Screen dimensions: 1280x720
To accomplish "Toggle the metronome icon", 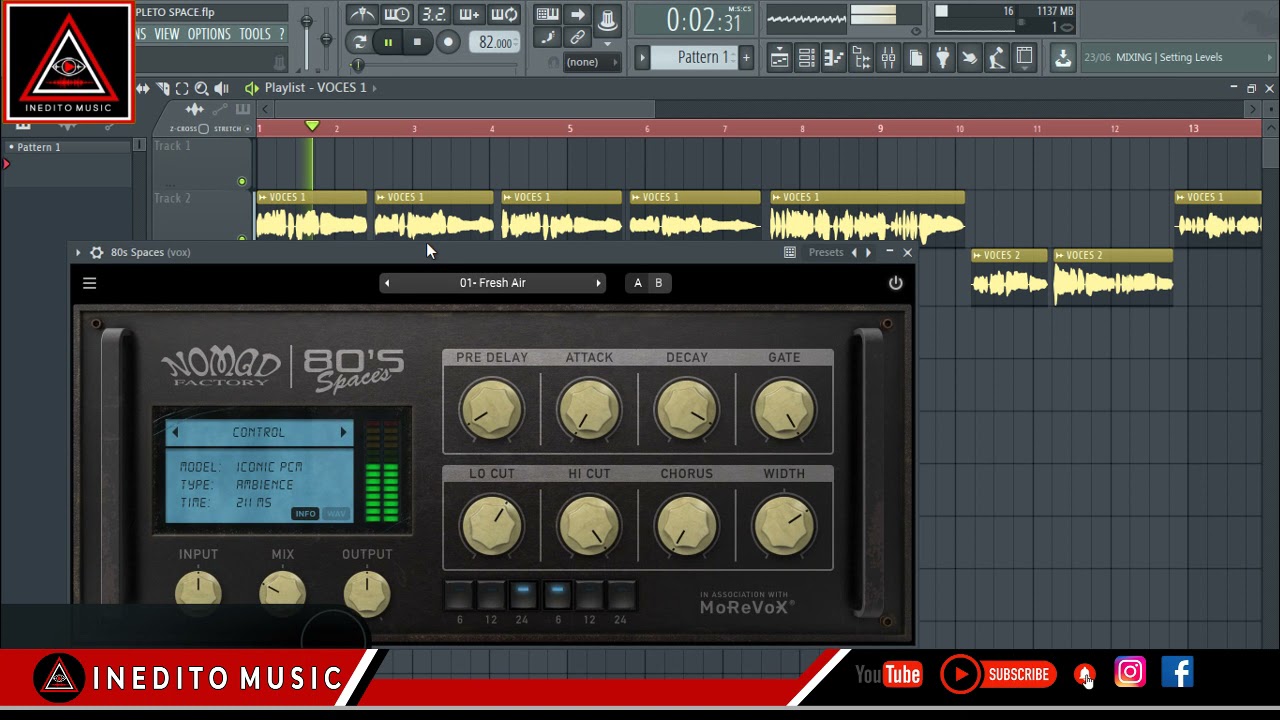I will pos(361,14).
